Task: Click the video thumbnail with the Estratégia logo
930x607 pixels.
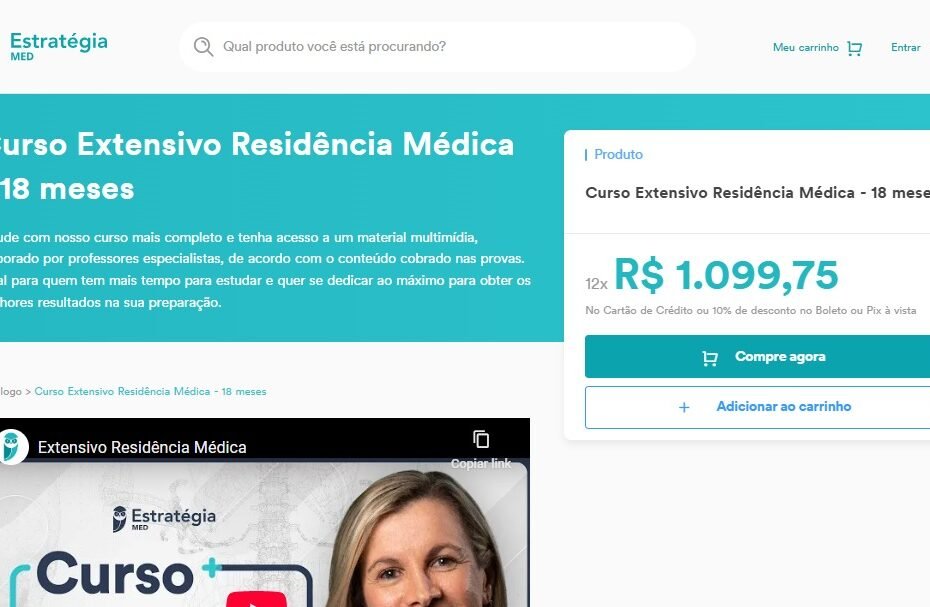Action: coord(265,533)
